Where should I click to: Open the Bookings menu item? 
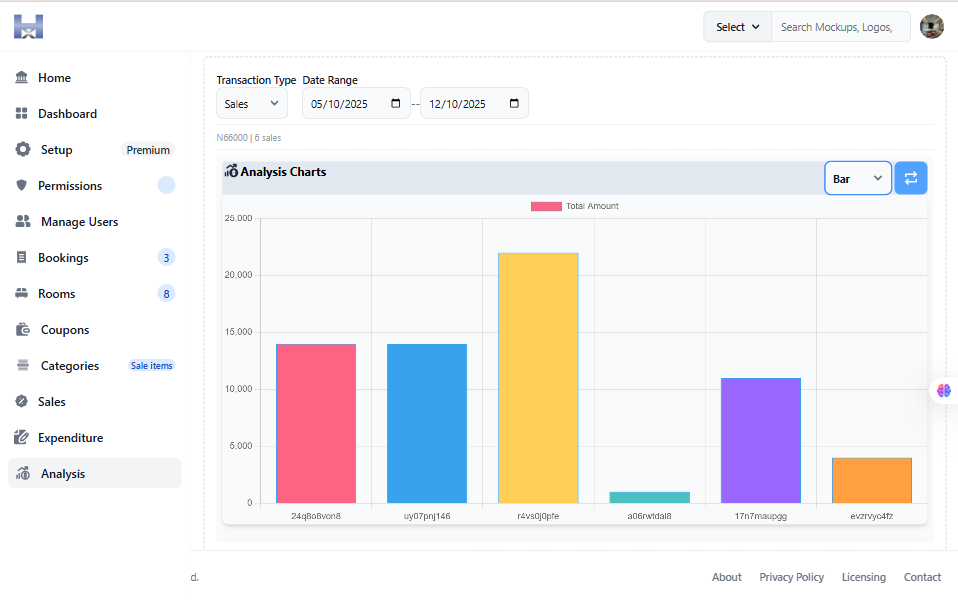(63, 258)
